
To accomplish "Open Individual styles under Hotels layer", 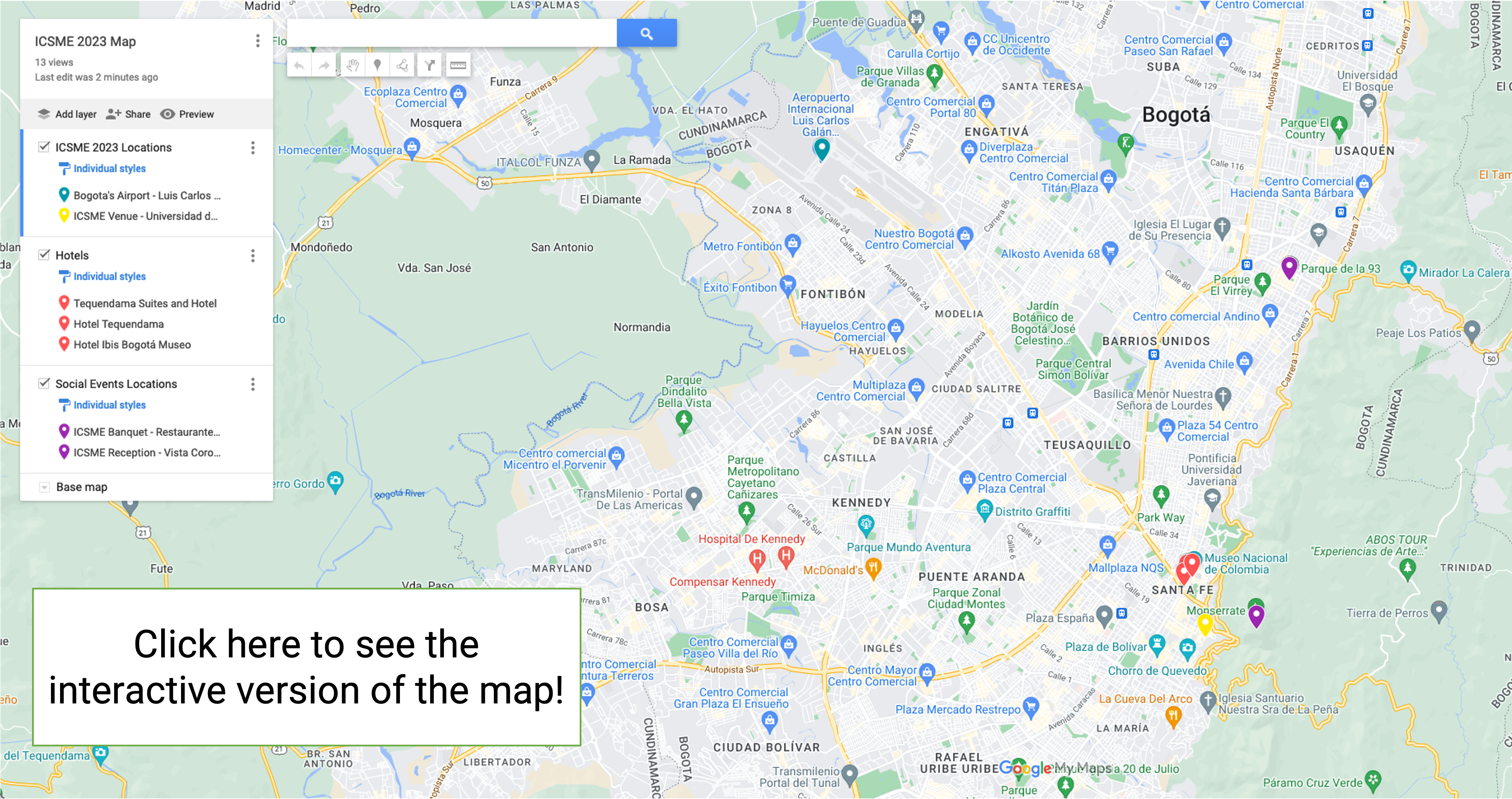I will [109, 277].
